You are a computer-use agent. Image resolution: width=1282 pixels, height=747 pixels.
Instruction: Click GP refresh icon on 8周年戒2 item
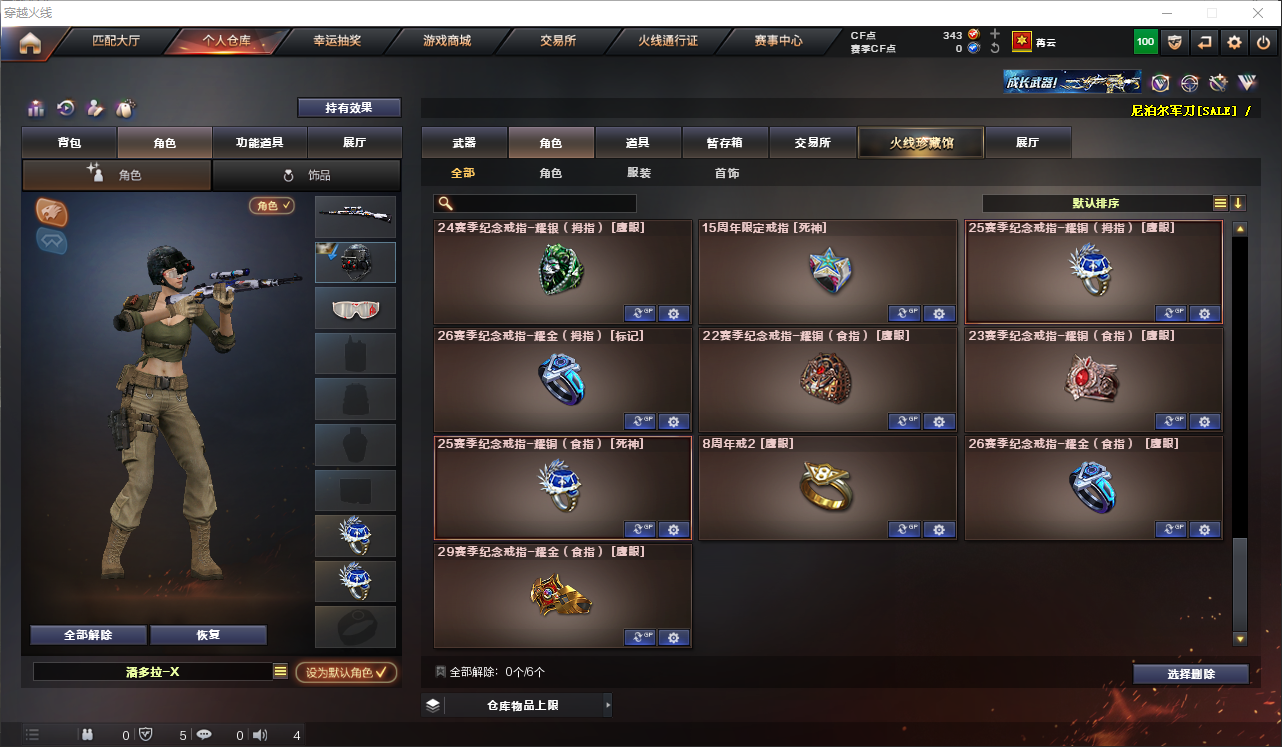coord(905,529)
